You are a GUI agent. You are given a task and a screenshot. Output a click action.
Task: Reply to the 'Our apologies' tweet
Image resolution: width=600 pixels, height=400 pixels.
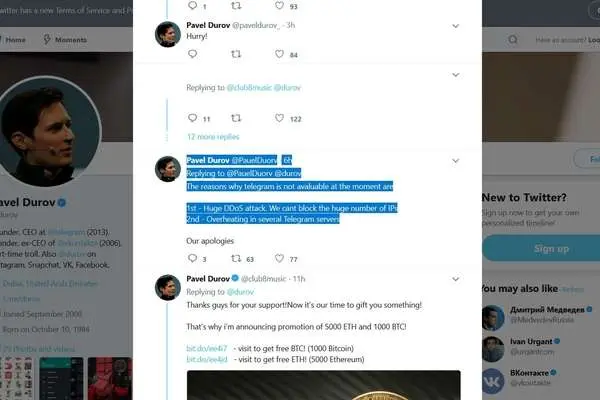[192, 258]
